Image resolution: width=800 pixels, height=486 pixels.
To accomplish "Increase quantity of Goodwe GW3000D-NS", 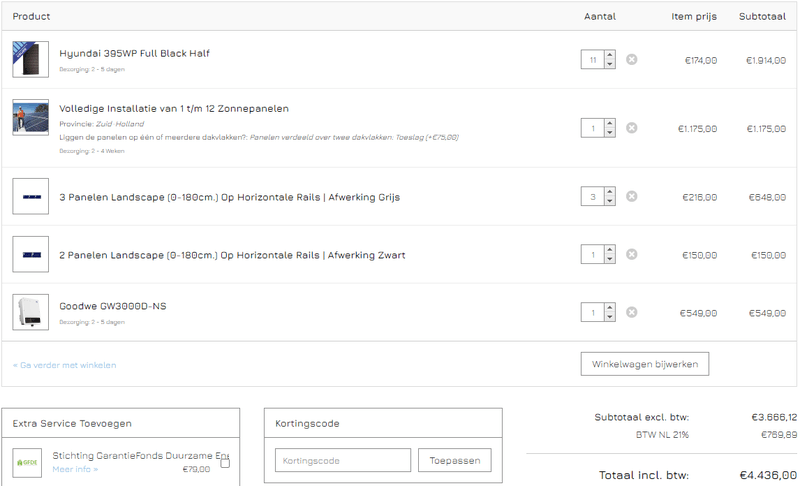I will [610, 309].
